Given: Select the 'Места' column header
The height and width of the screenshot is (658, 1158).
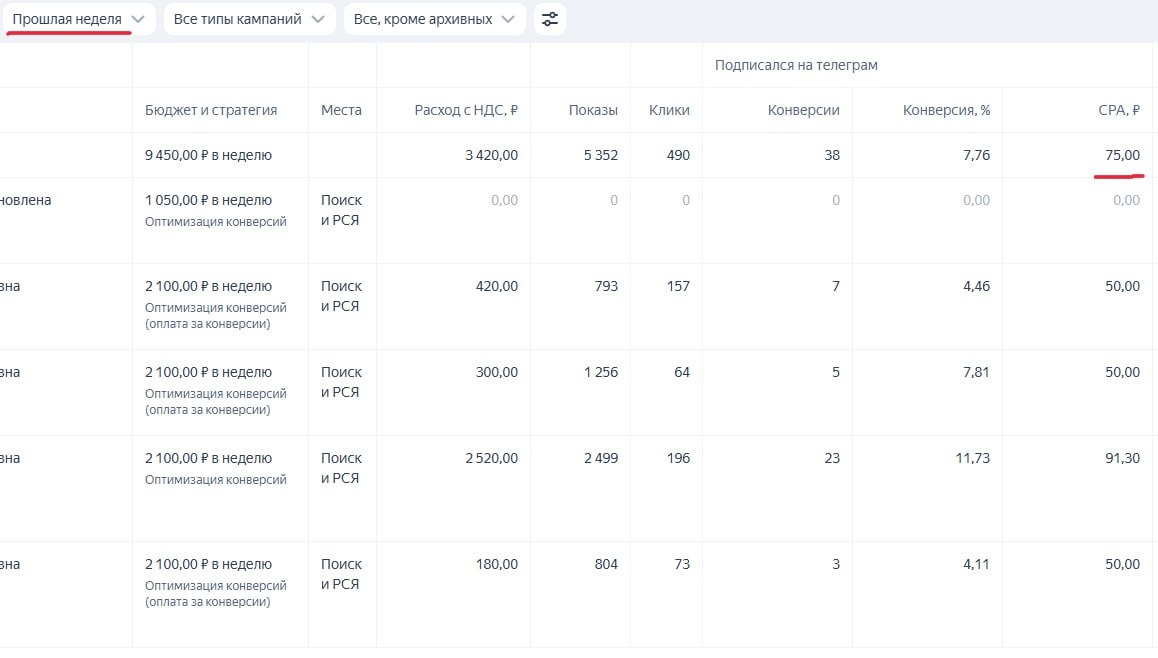Looking at the screenshot, I should click(x=341, y=110).
